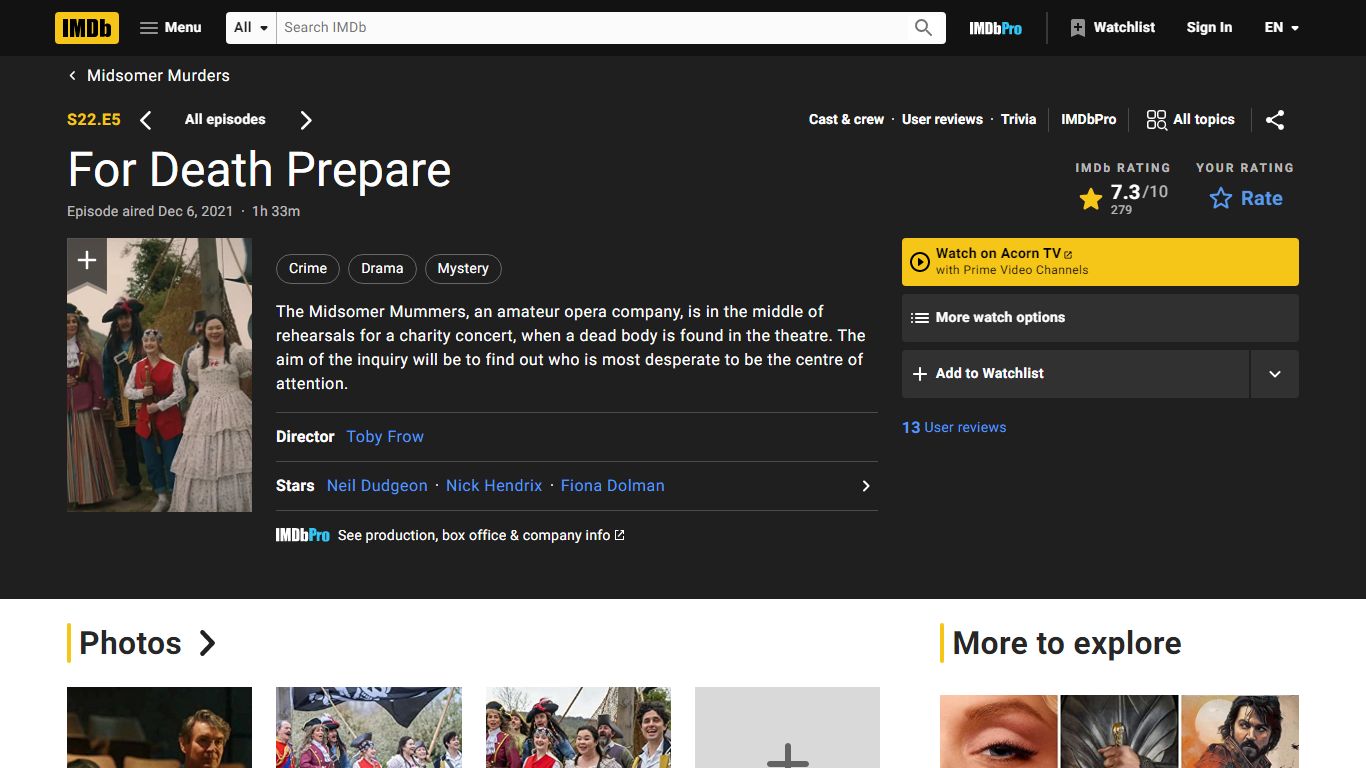The image size is (1366, 768).
Task: Go to the previous episode arrow
Action: pyautogui.click(x=146, y=120)
